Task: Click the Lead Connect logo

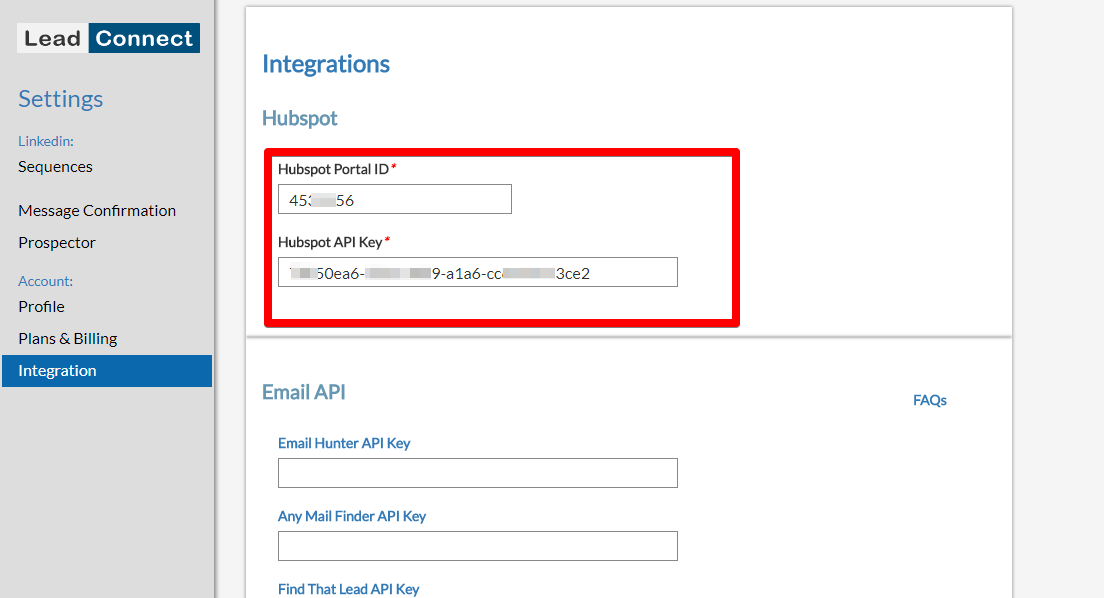Action: [x=108, y=38]
